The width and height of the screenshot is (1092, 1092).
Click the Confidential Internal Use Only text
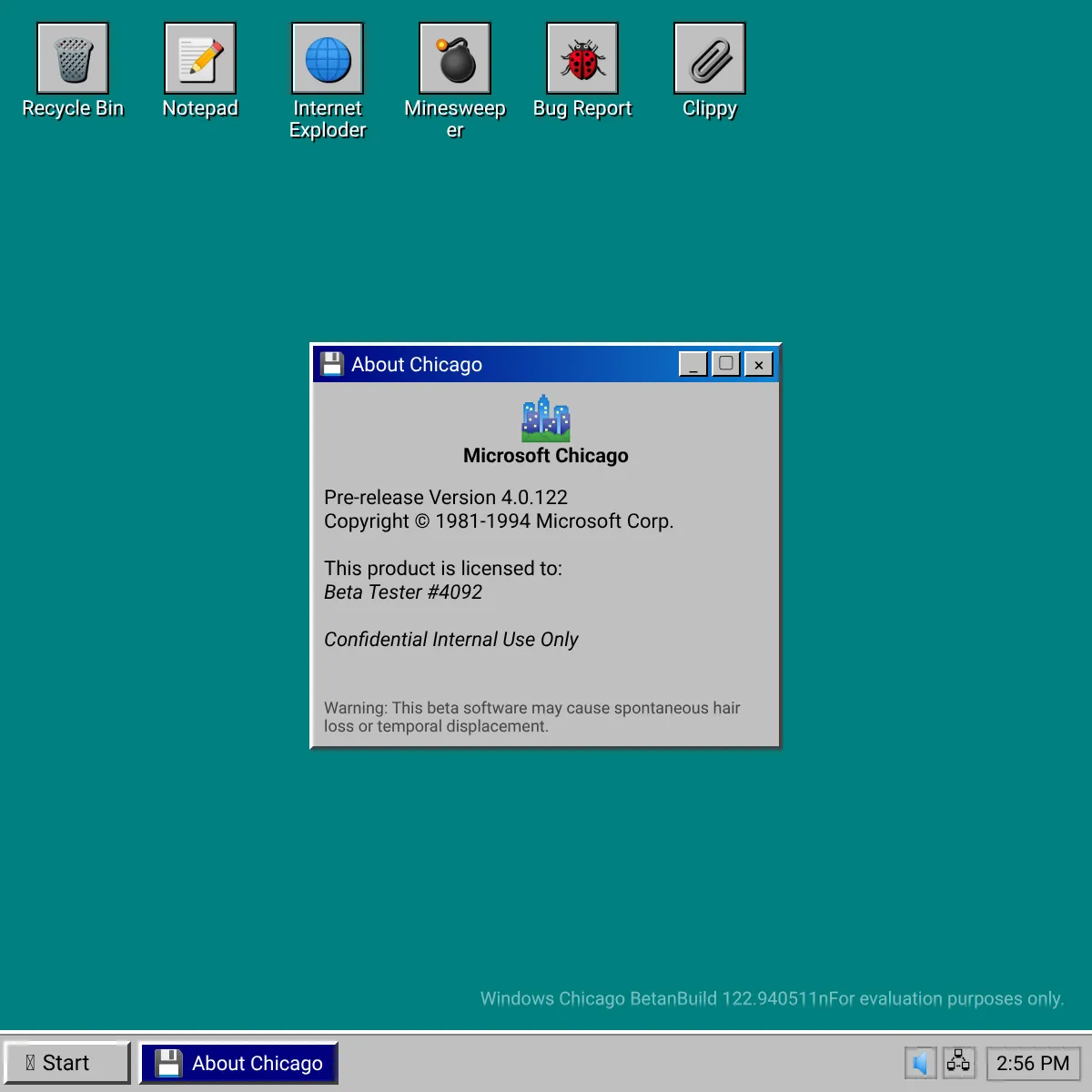[x=451, y=640]
